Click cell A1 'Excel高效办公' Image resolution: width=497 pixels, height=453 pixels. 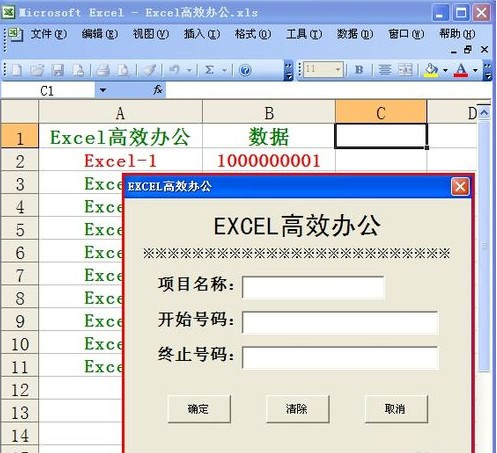tap(120, 136)
